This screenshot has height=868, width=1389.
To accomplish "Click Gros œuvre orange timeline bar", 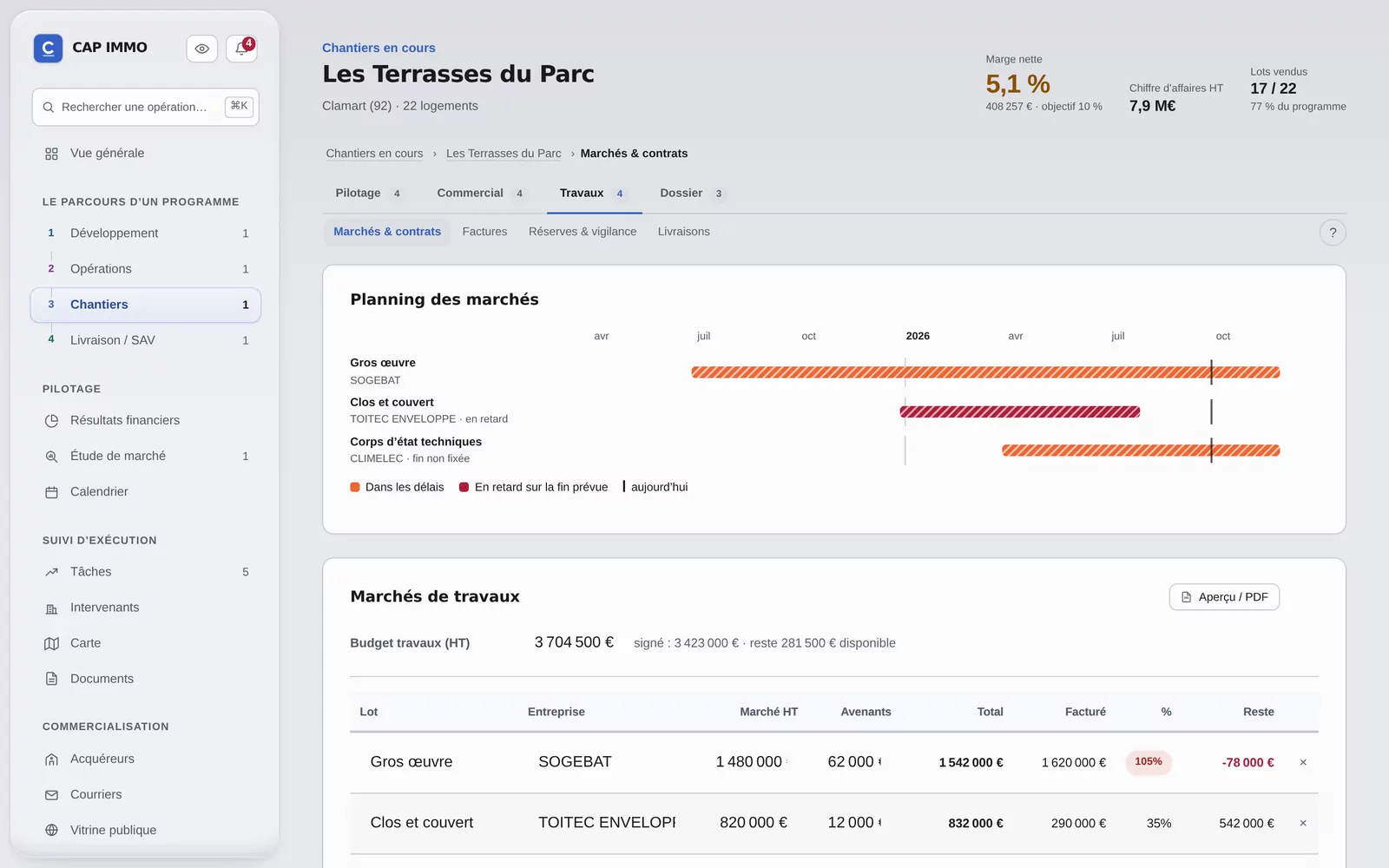I will 985,372.
